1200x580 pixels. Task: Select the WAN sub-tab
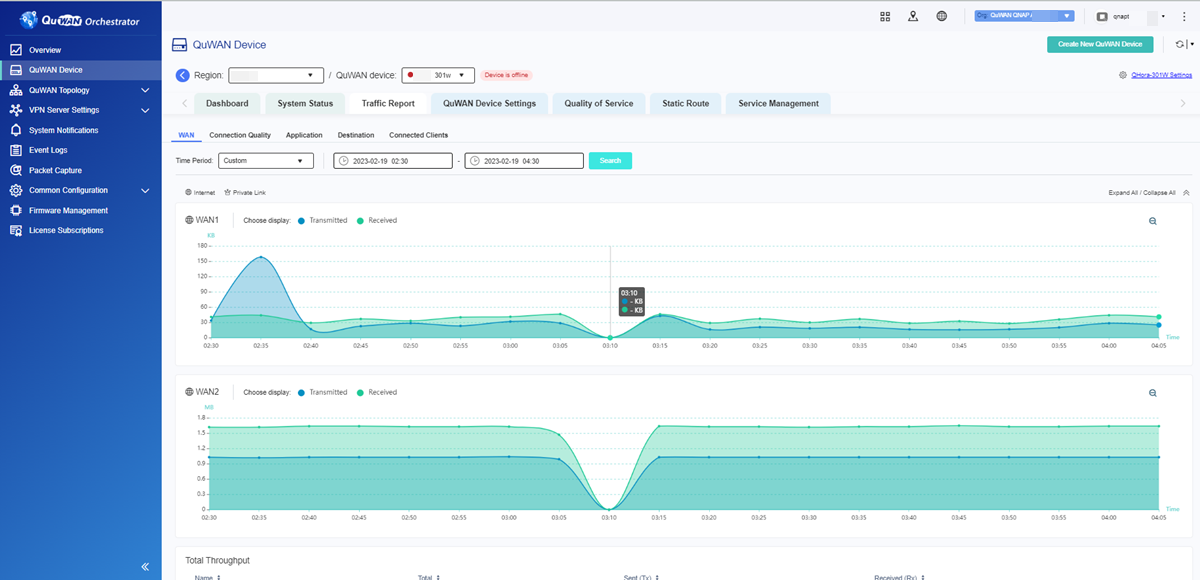coord(186,135)
